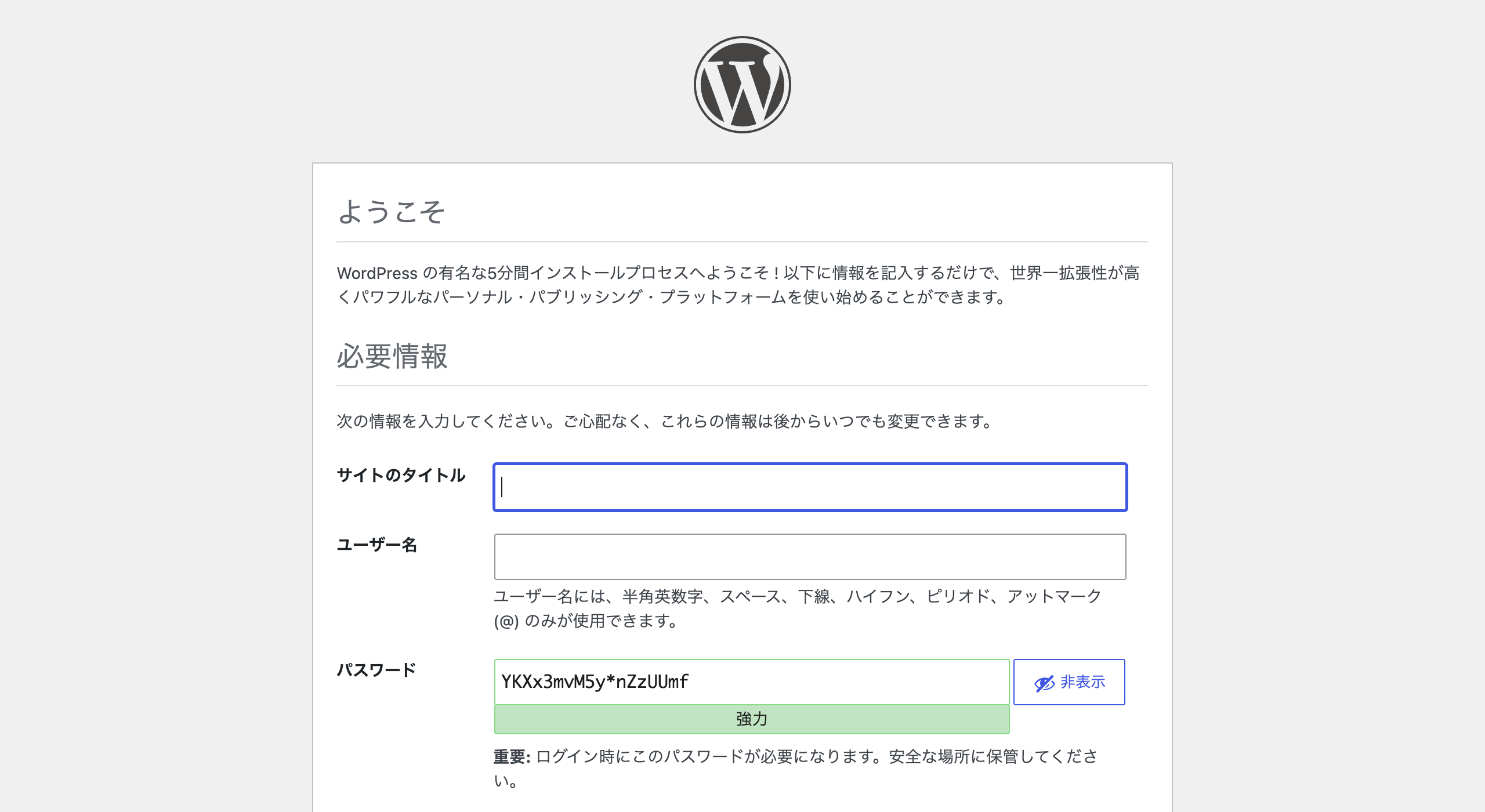Click the username rules hint mentioning アットマーク
This screenshot has height=812, width=1485.
[x=798, y=608]
